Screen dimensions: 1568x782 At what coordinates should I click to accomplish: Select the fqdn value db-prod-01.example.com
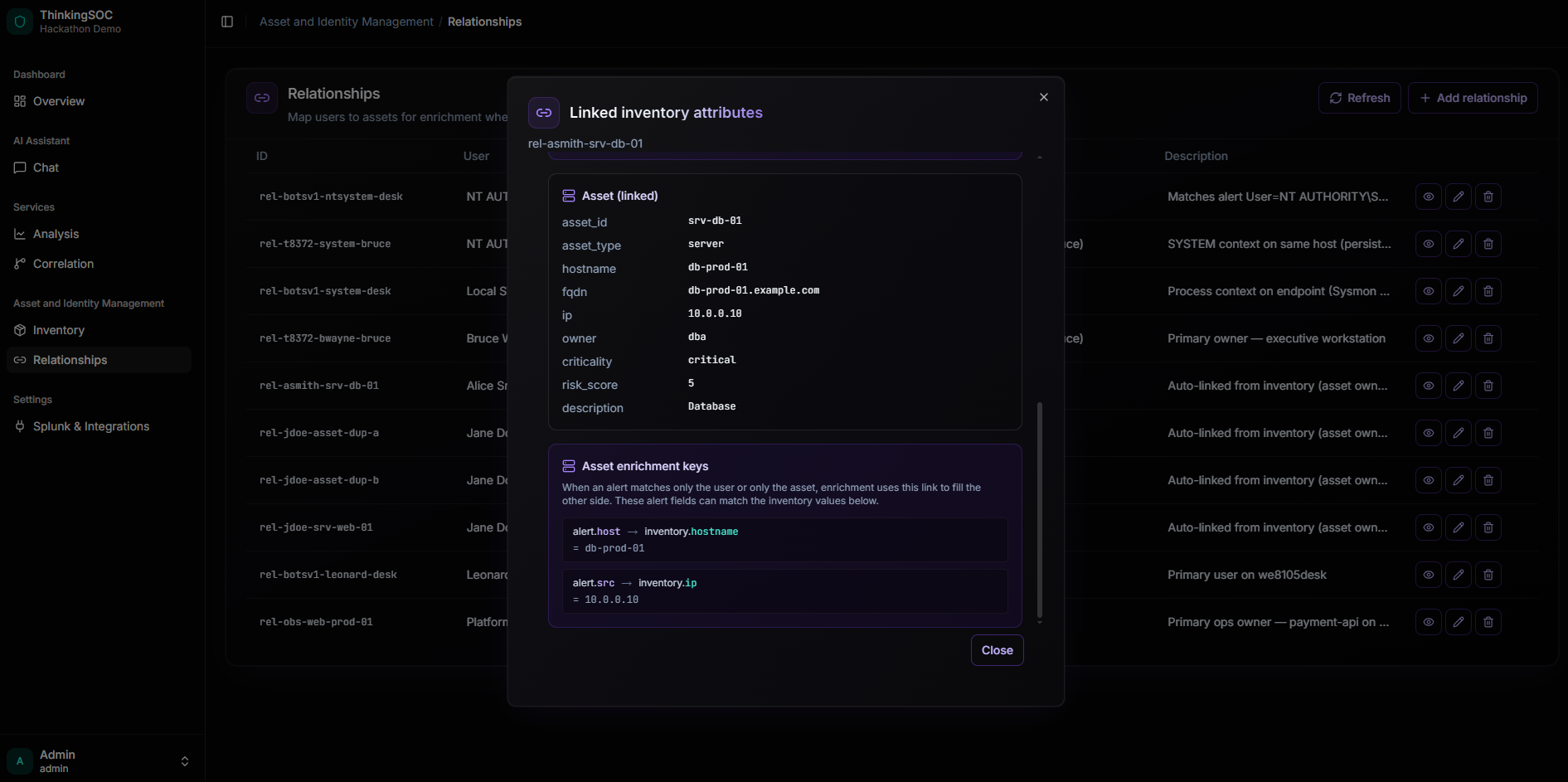(x=754, y=290)
